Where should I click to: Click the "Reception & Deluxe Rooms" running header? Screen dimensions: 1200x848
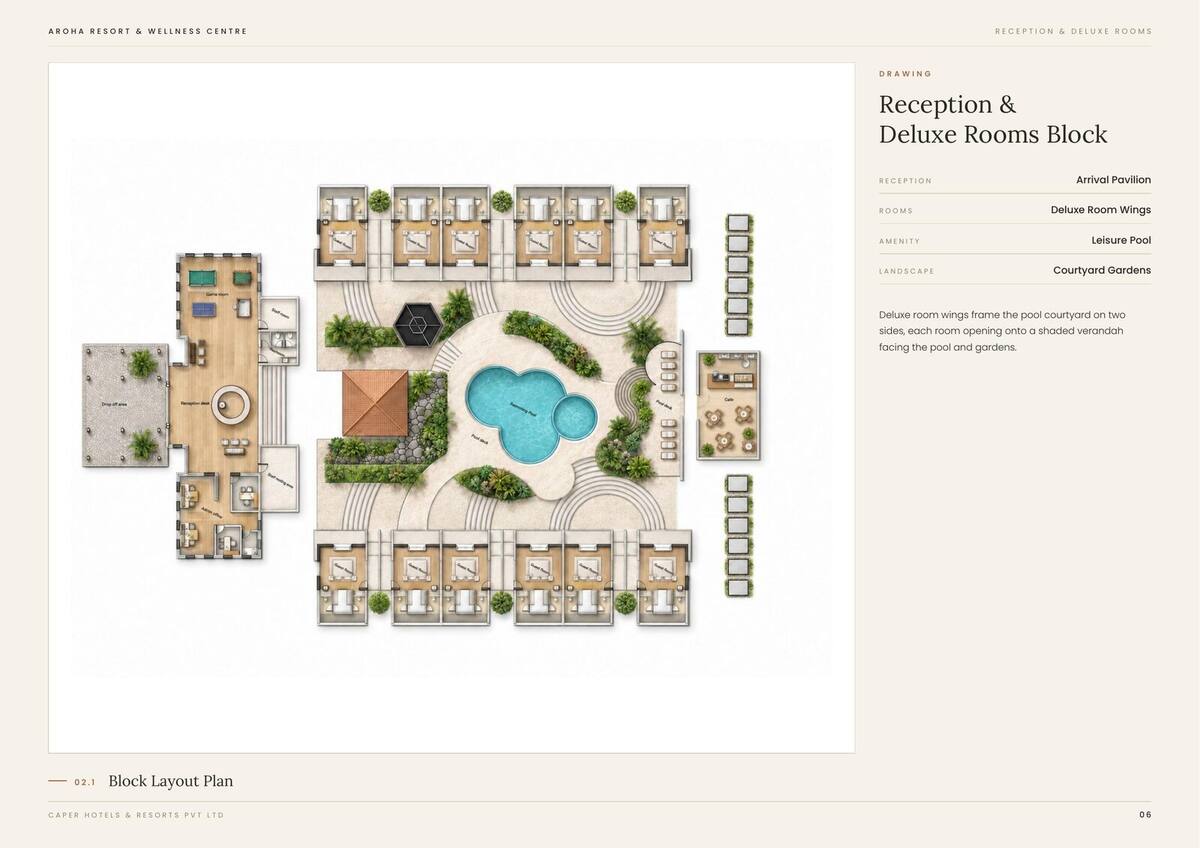1073,31
